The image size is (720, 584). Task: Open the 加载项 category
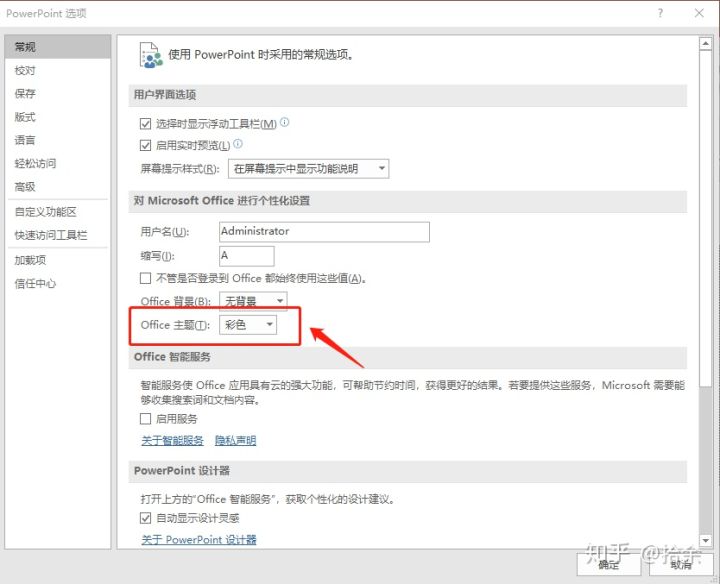(58, 260)
